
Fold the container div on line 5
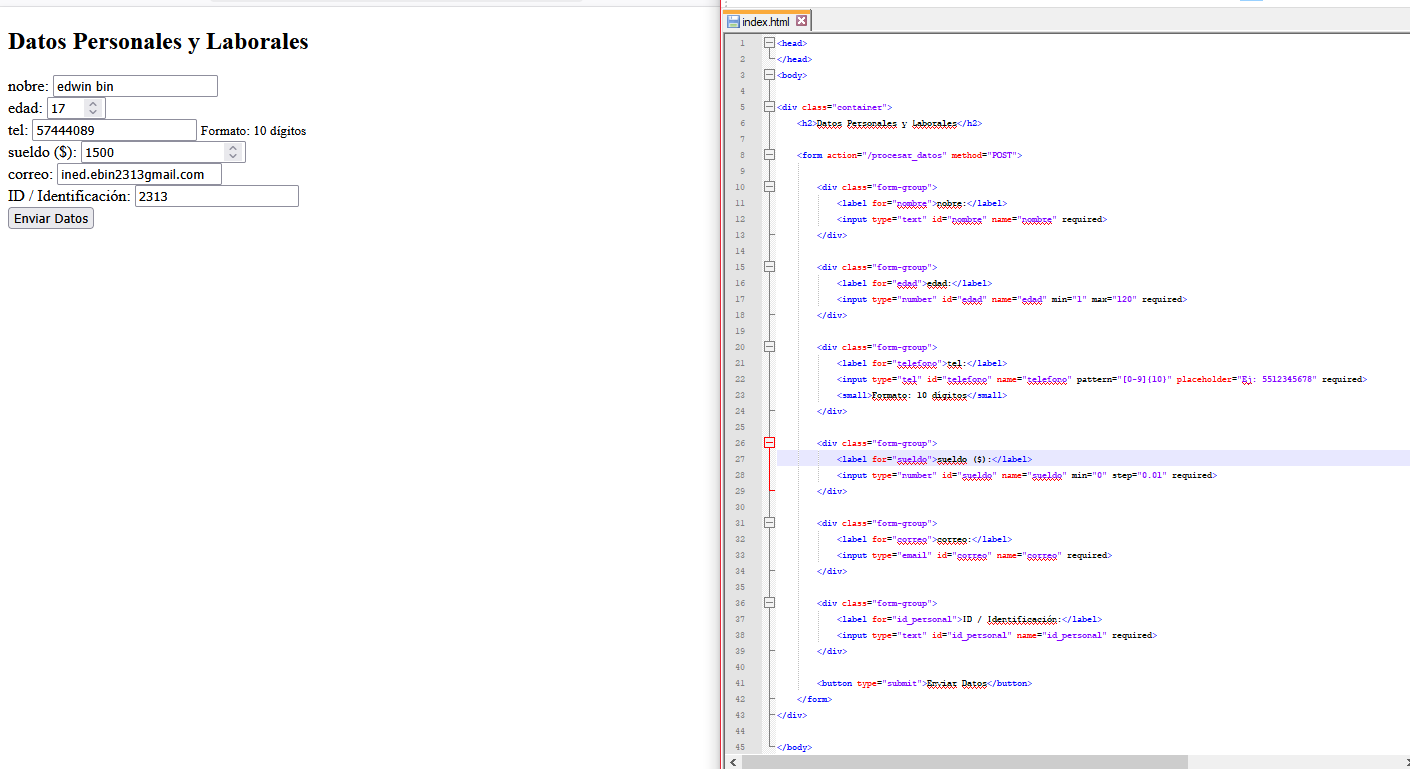[768, 107]
